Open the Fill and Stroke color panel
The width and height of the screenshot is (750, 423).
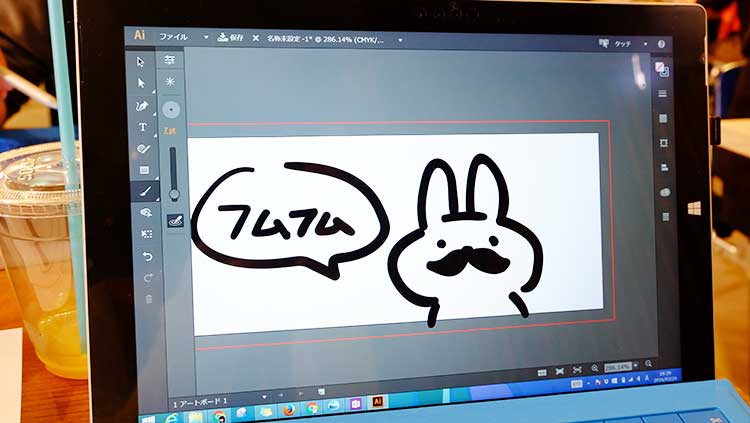click(x=662, y=69)
